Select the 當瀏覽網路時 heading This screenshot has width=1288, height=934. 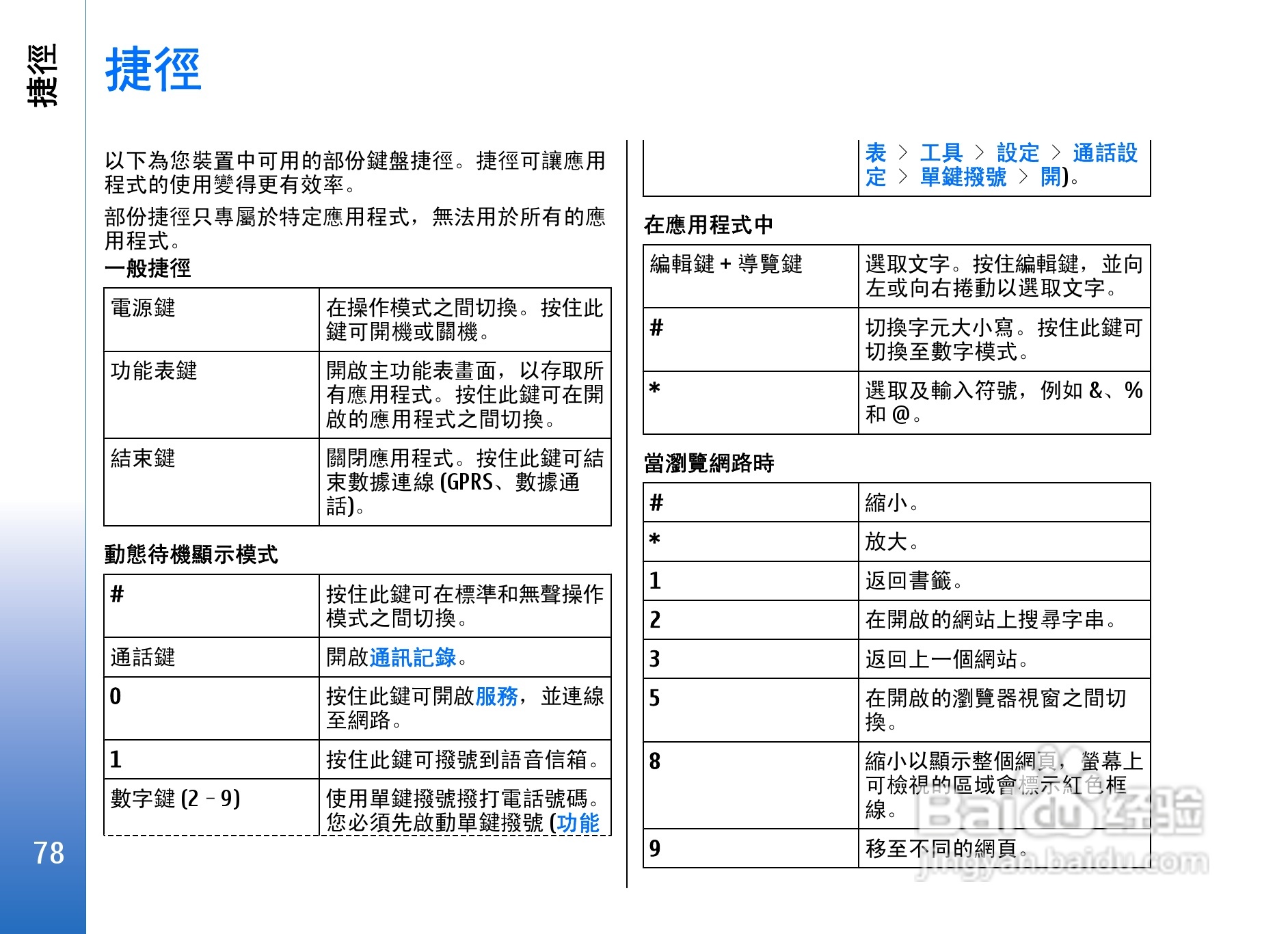coord(708,463)
